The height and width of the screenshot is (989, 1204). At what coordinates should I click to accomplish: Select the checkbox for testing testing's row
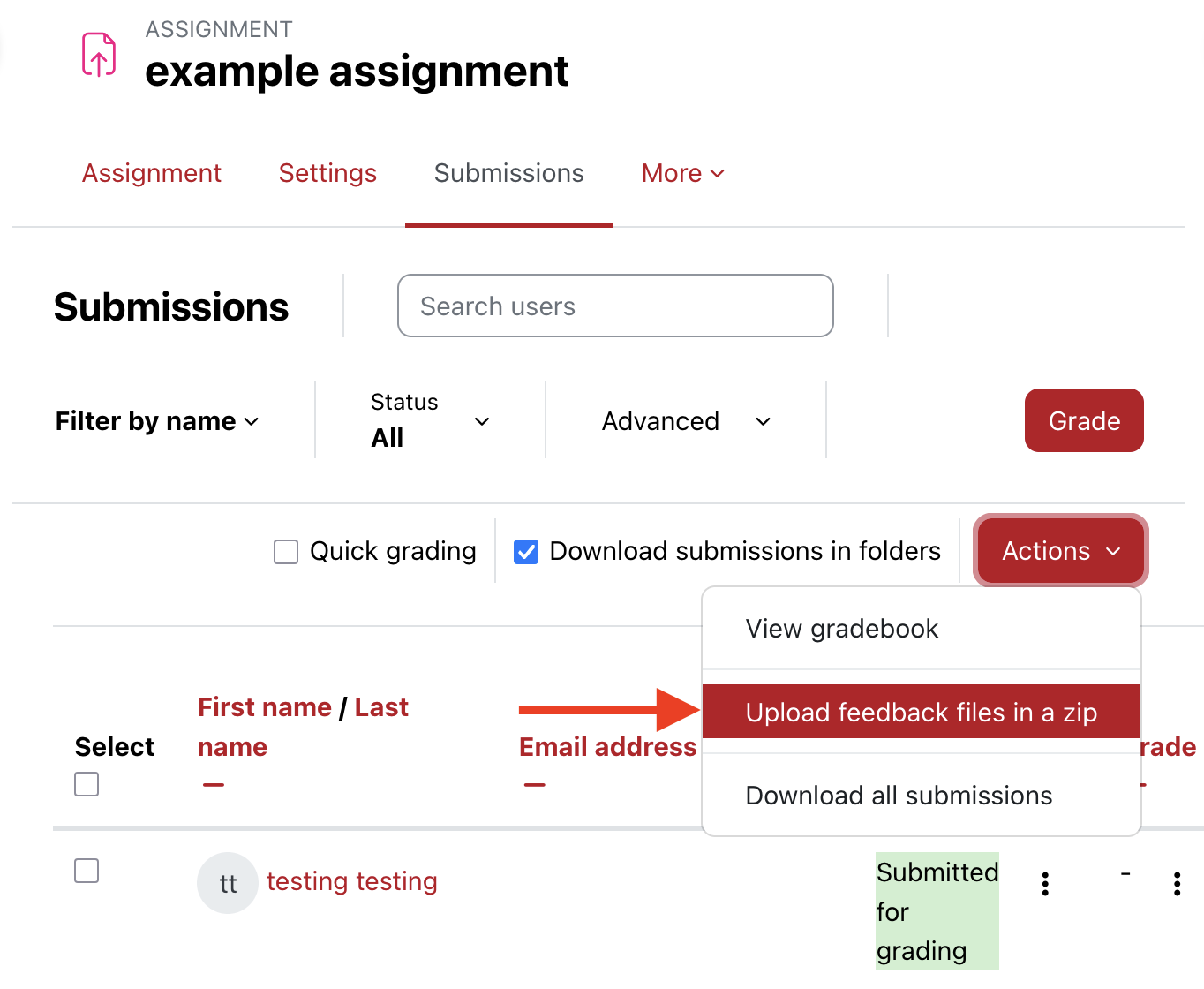tap(86, 871)
